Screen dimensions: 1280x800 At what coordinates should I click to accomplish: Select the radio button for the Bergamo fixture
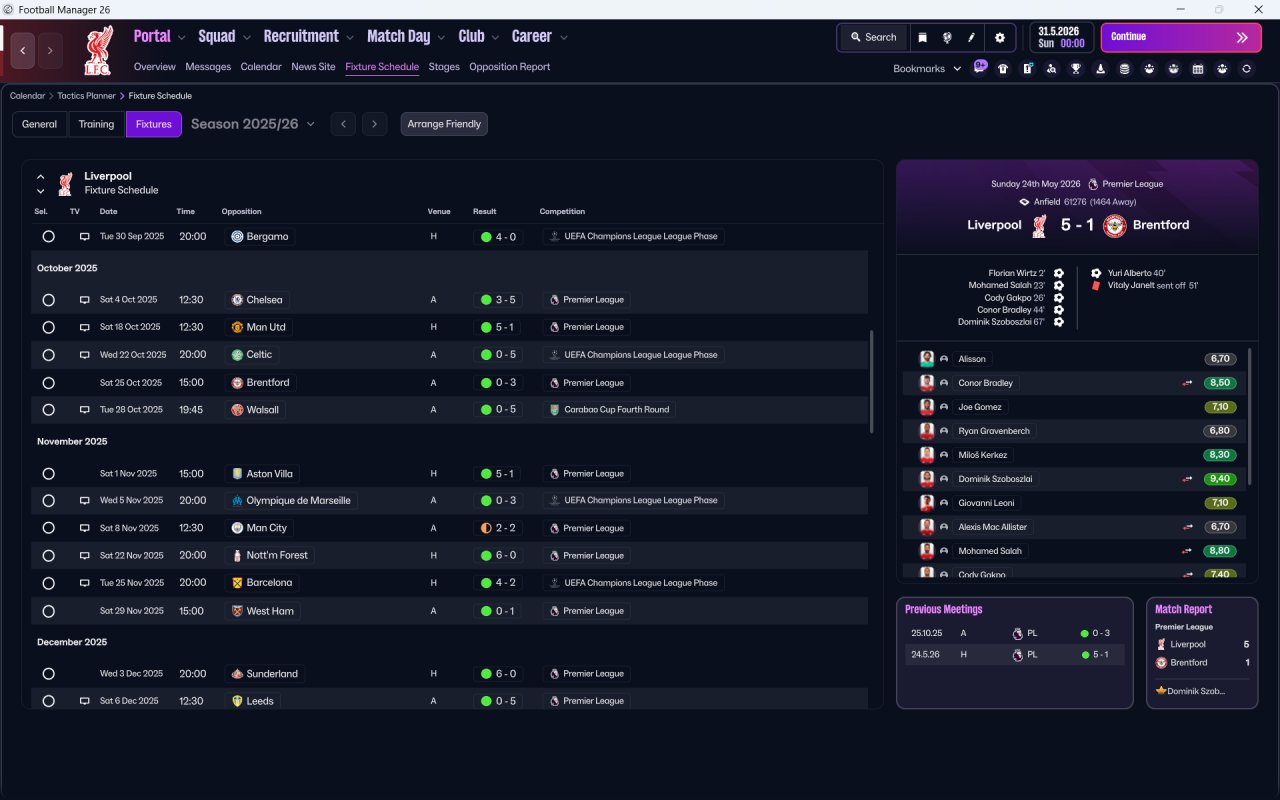pyautogui.click(x=48, y=237)
